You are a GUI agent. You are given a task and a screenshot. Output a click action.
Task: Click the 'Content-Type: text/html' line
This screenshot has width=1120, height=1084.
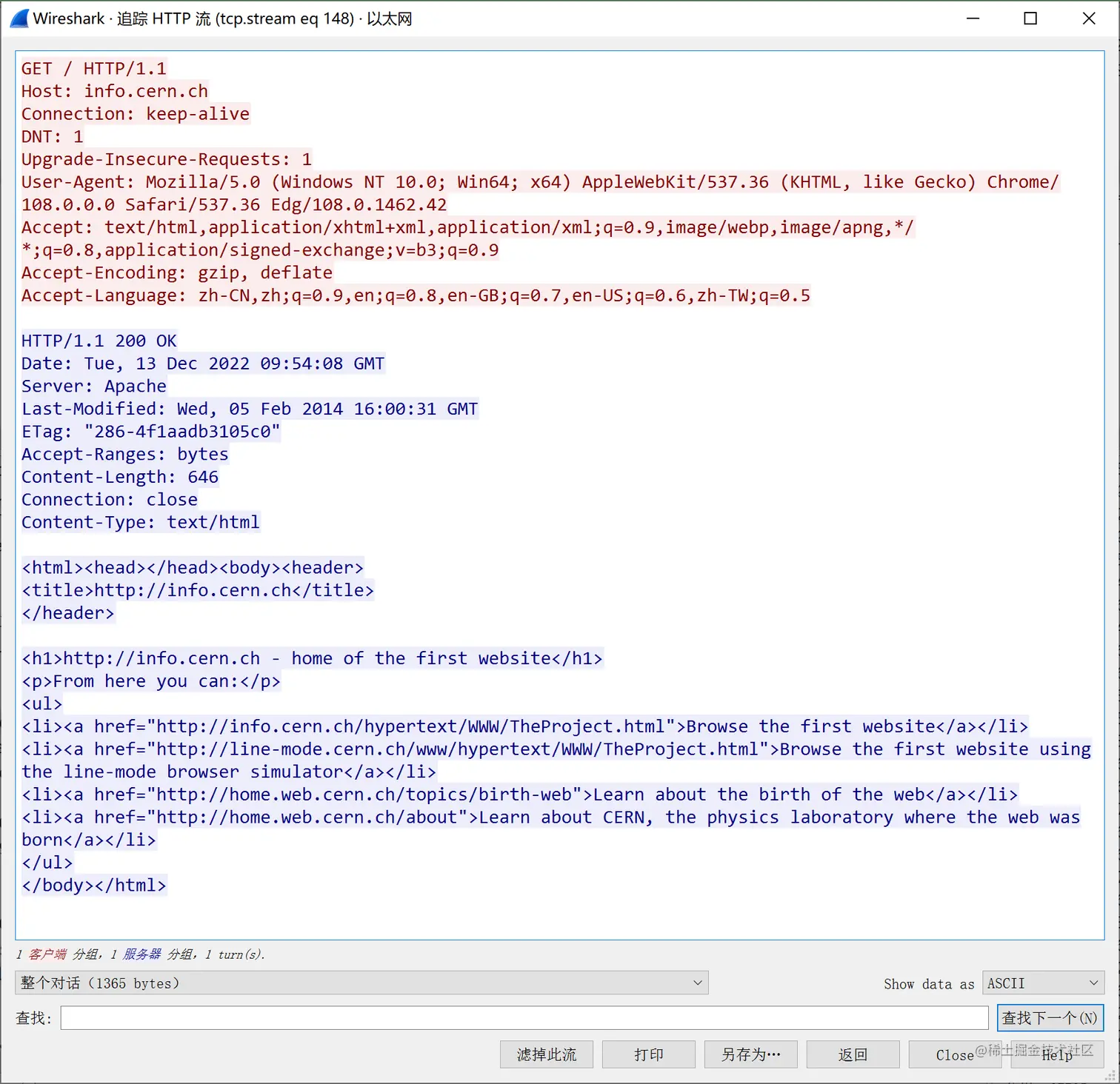pos(141,522)
